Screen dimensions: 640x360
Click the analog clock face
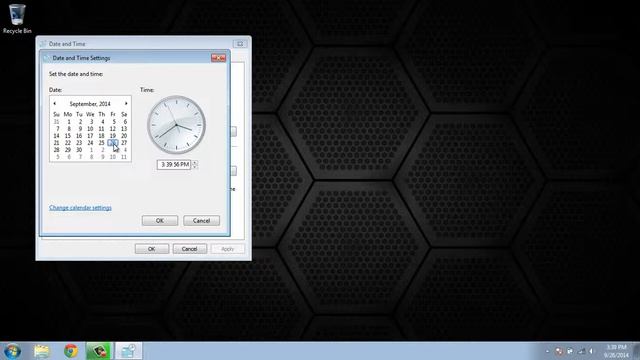(x=176, y=125)
